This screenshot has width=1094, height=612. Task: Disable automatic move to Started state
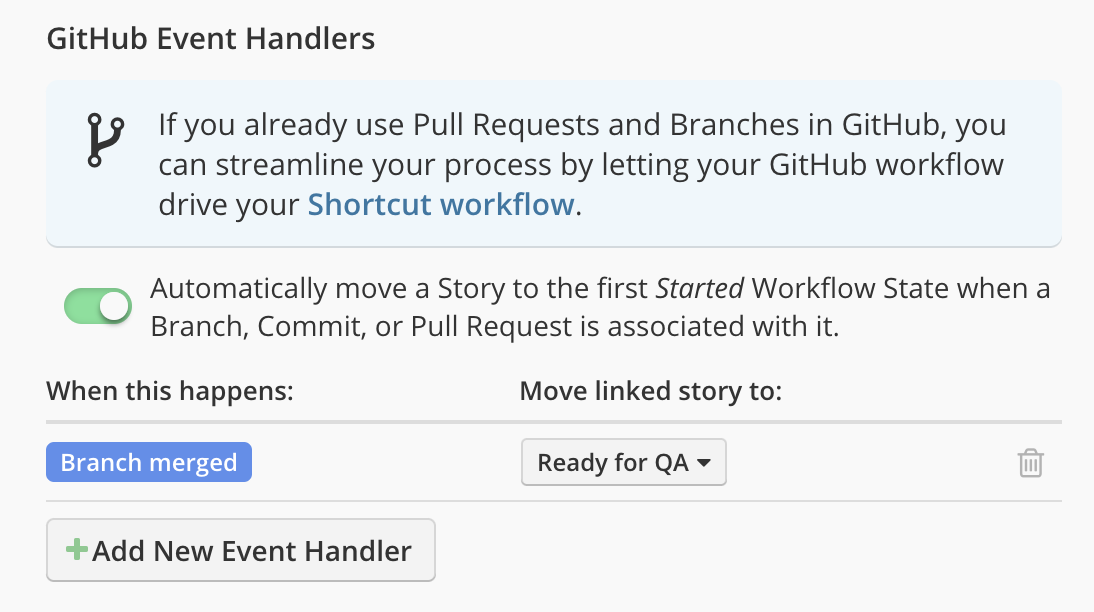[98, 306]
